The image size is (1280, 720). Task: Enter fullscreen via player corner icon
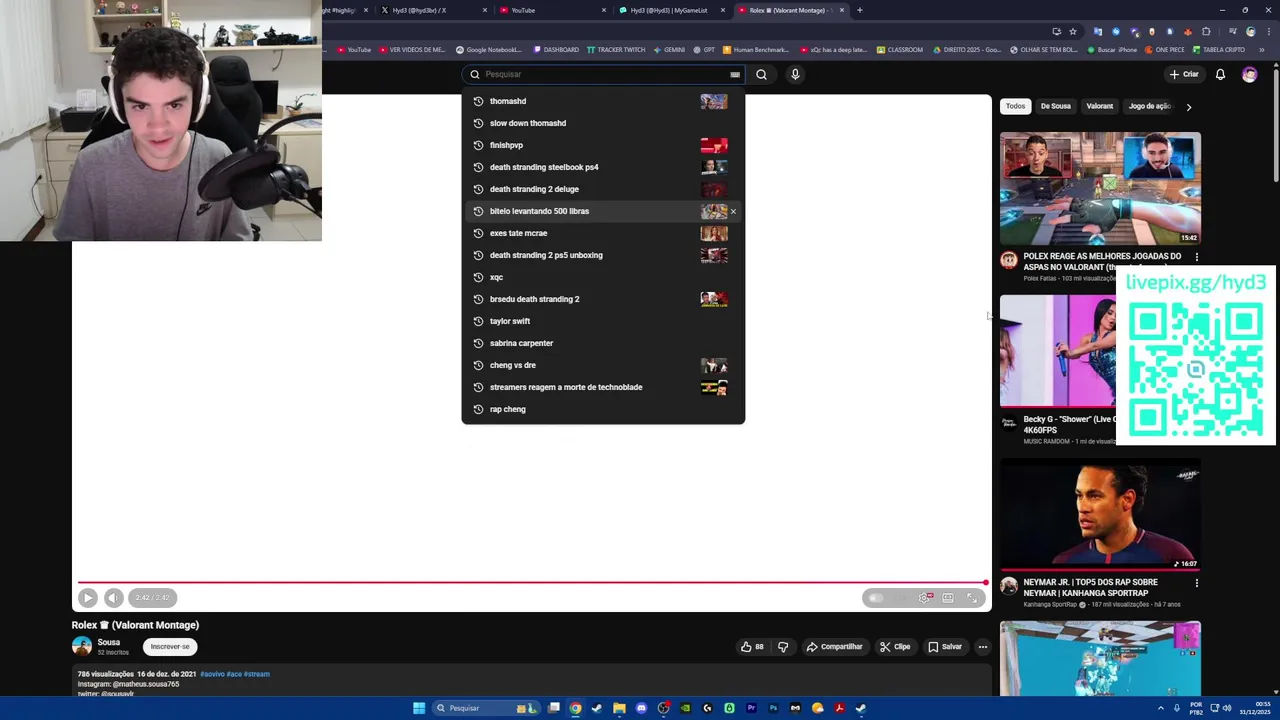(x=972, y=598)
